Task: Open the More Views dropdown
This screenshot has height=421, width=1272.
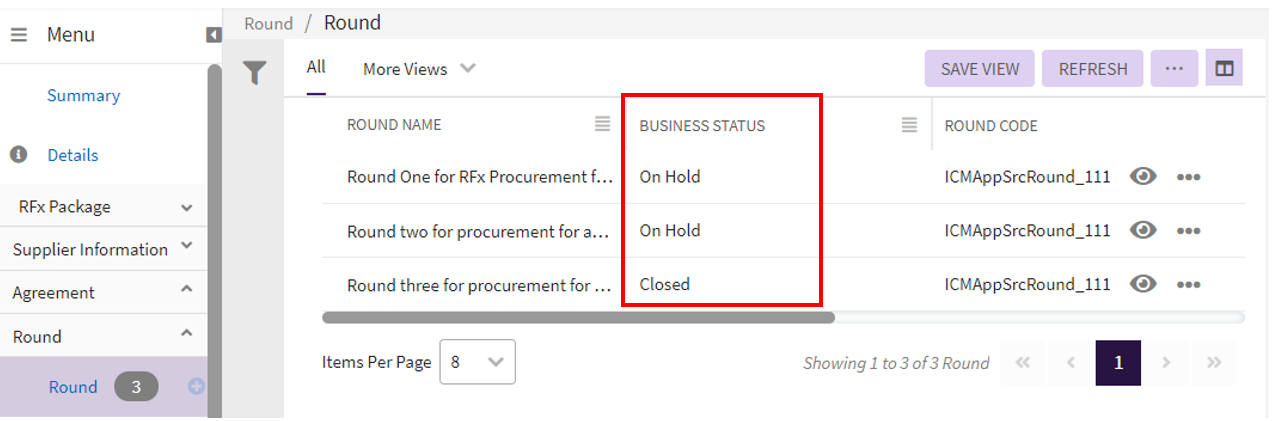Action: click(x=419, y=69)
